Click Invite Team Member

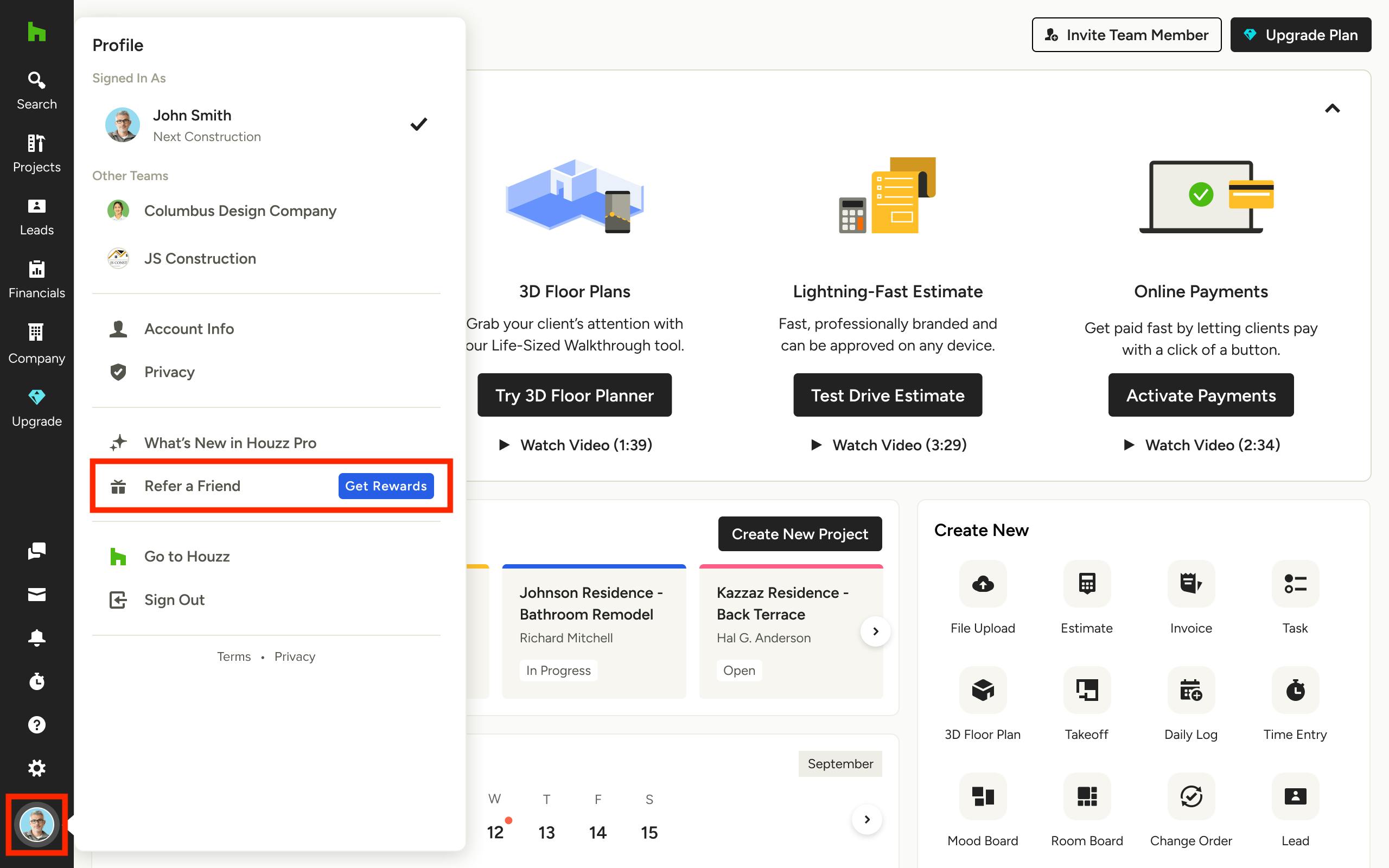coord(1126,35)
